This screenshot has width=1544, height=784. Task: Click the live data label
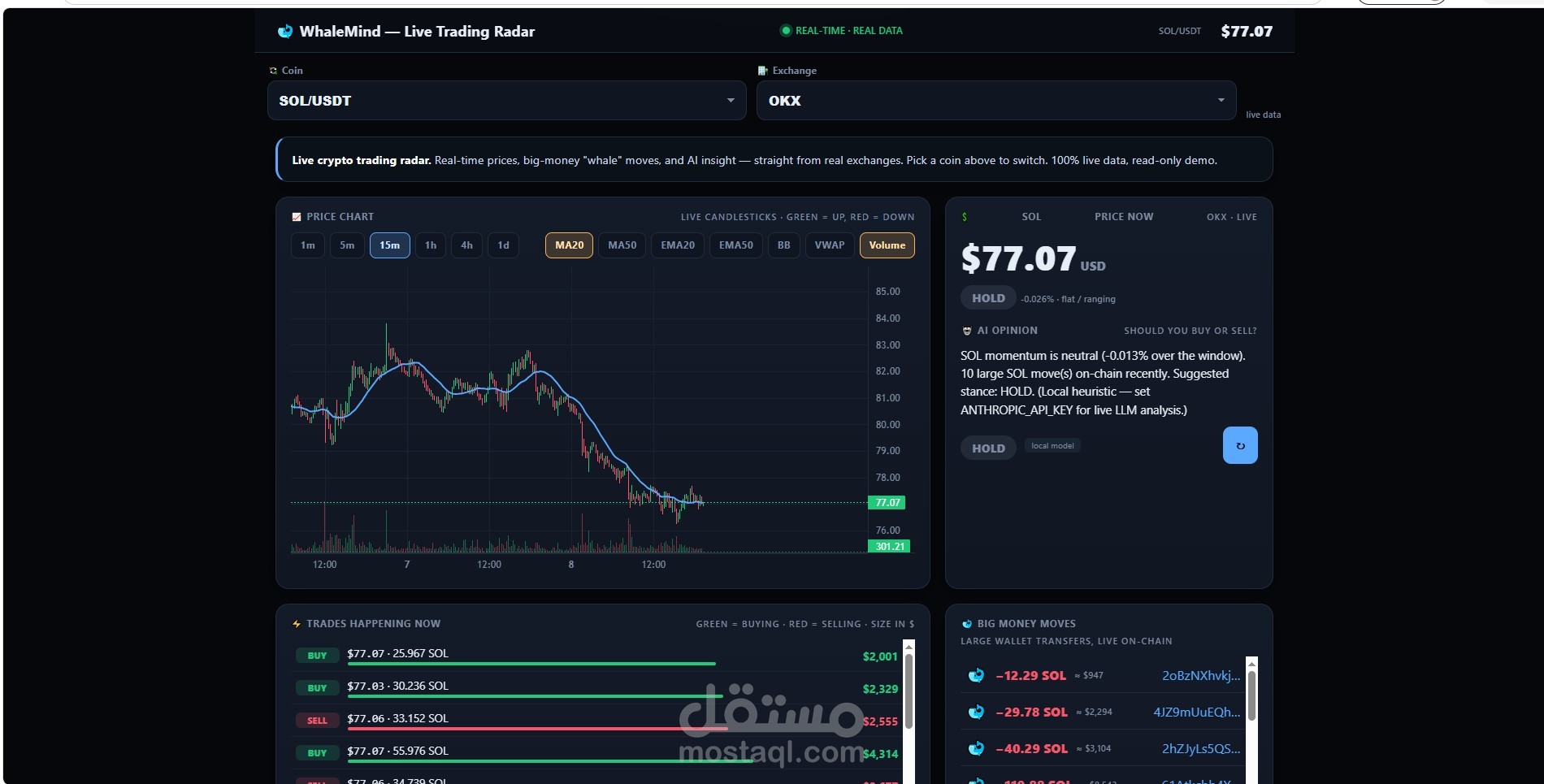tap(1263, 115)
